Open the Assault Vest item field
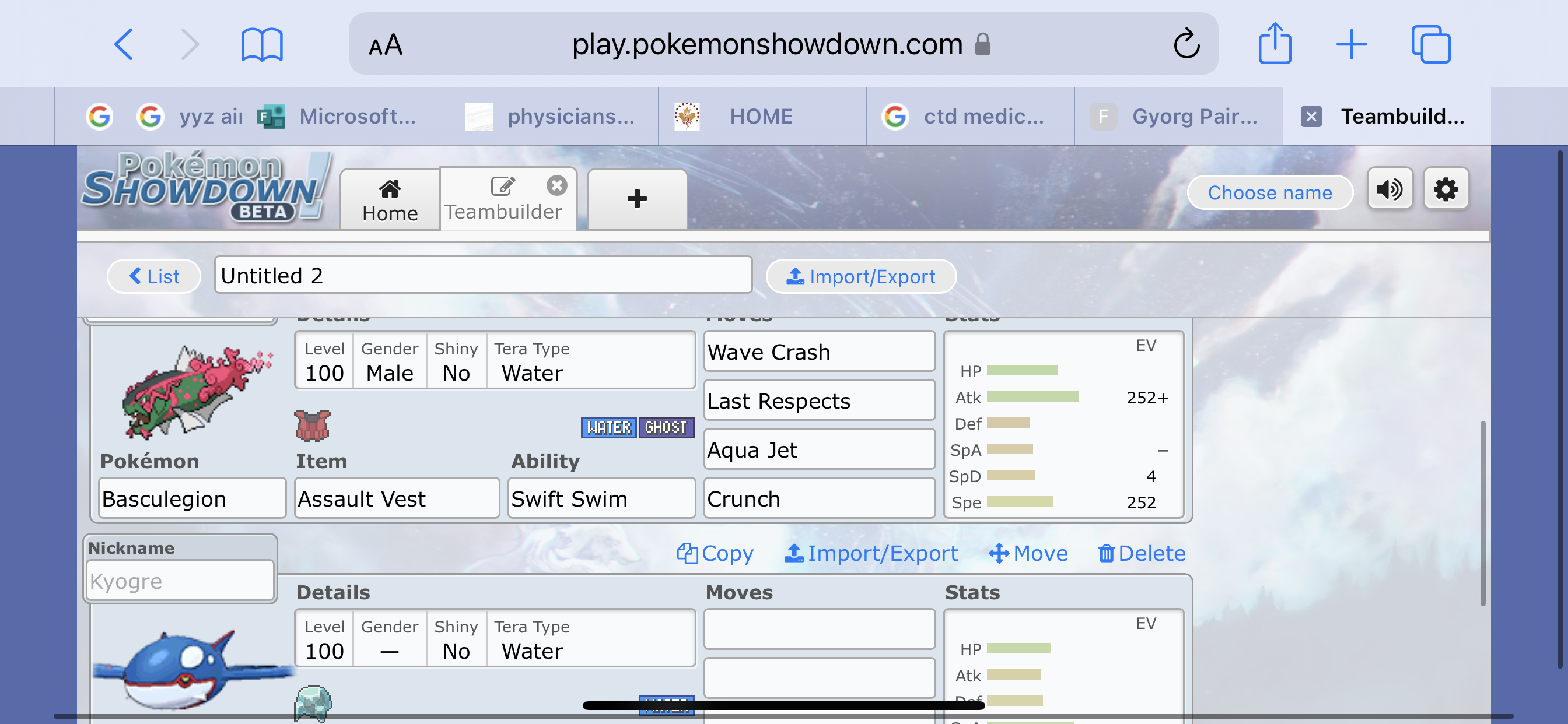1568x724 pixels. pyautogui.click(x=397, y=499)
